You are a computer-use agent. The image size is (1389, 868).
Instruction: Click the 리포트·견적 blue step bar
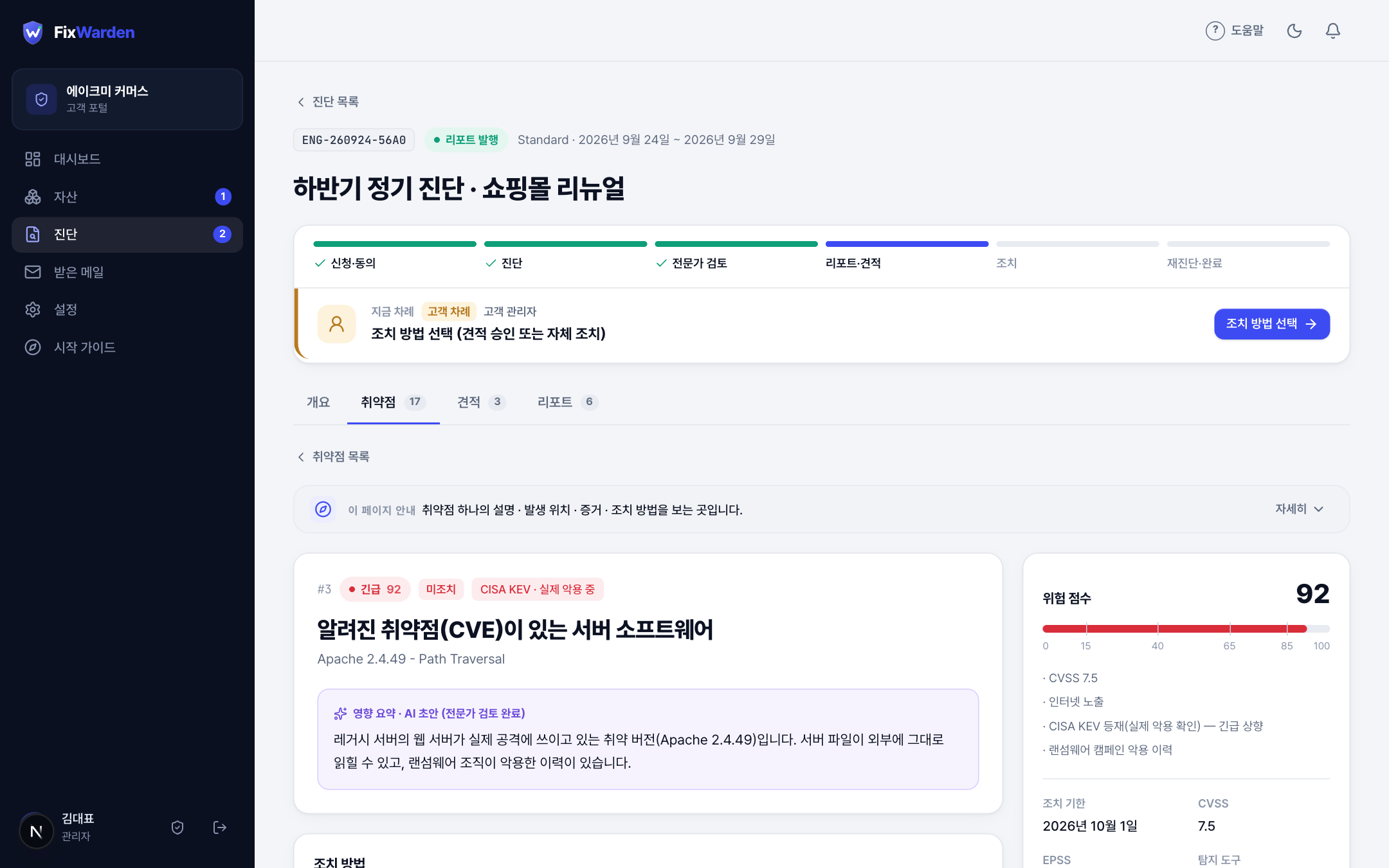click(907, 244)
